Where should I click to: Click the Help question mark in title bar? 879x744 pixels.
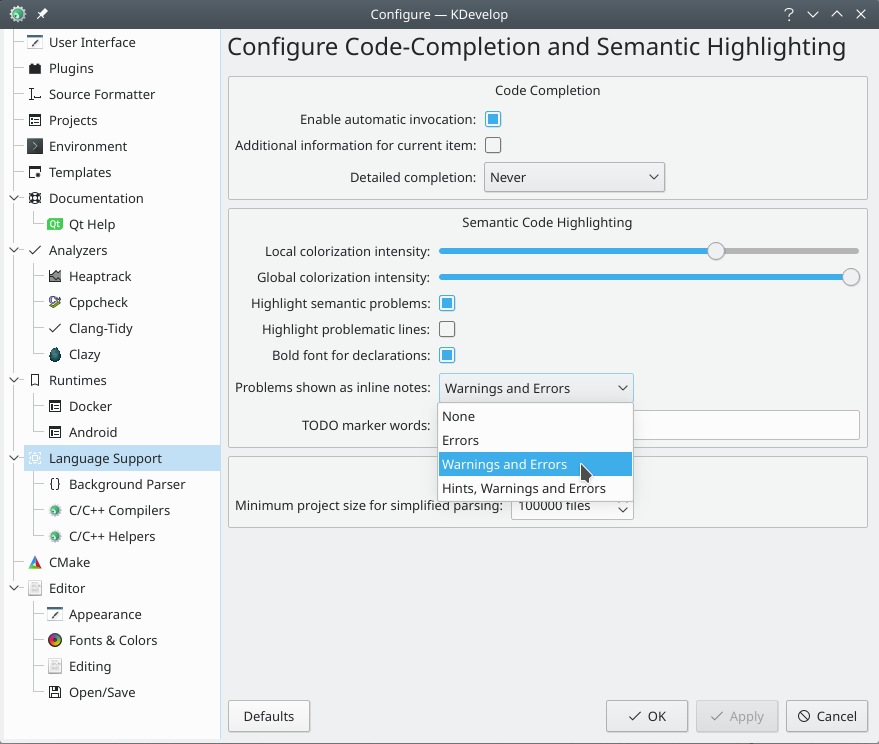[789, 15]
